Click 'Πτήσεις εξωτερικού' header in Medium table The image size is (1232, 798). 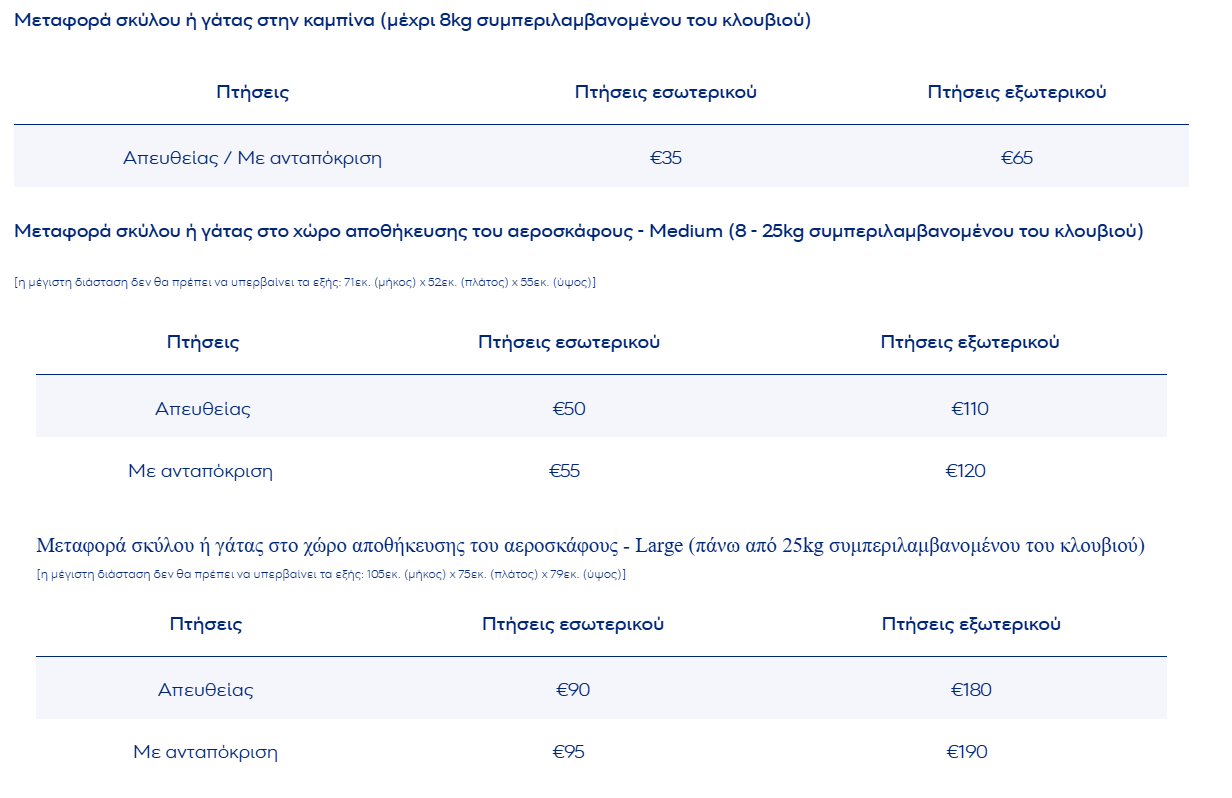pos(970,342)
